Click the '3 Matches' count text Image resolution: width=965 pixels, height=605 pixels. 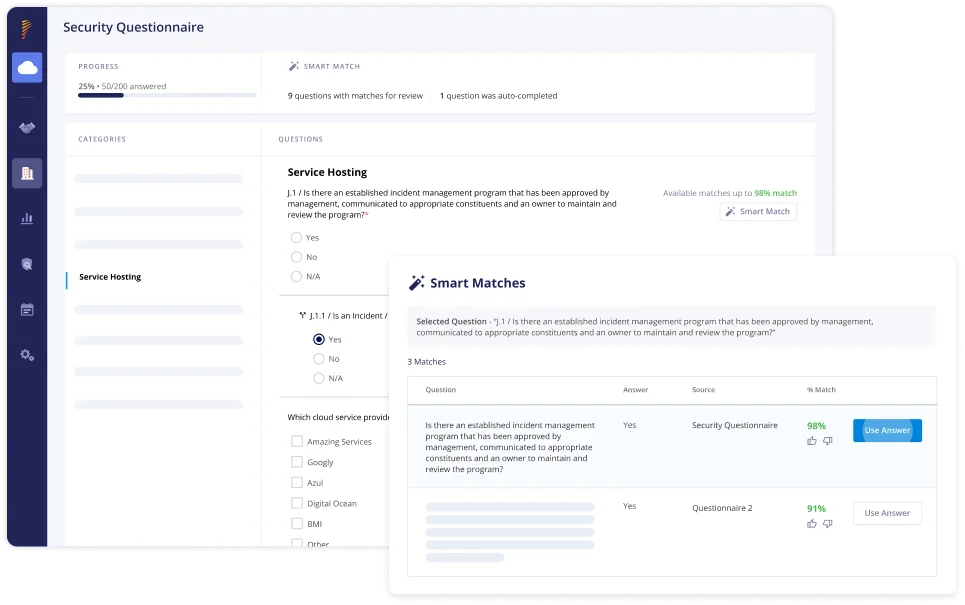[x=426, y=362]
